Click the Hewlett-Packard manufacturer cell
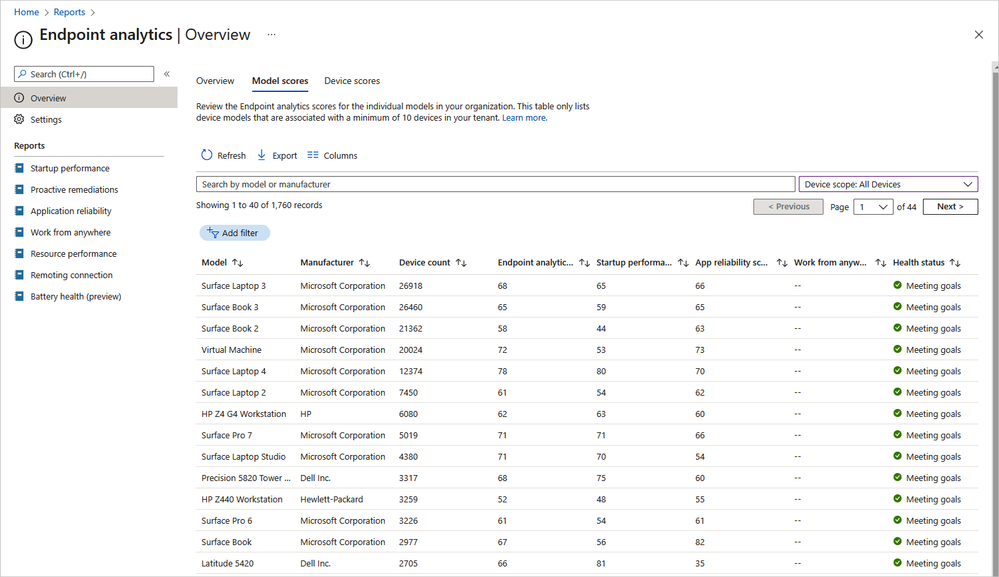The width and height of the screenshot is (999, 577). click(331, 499)
